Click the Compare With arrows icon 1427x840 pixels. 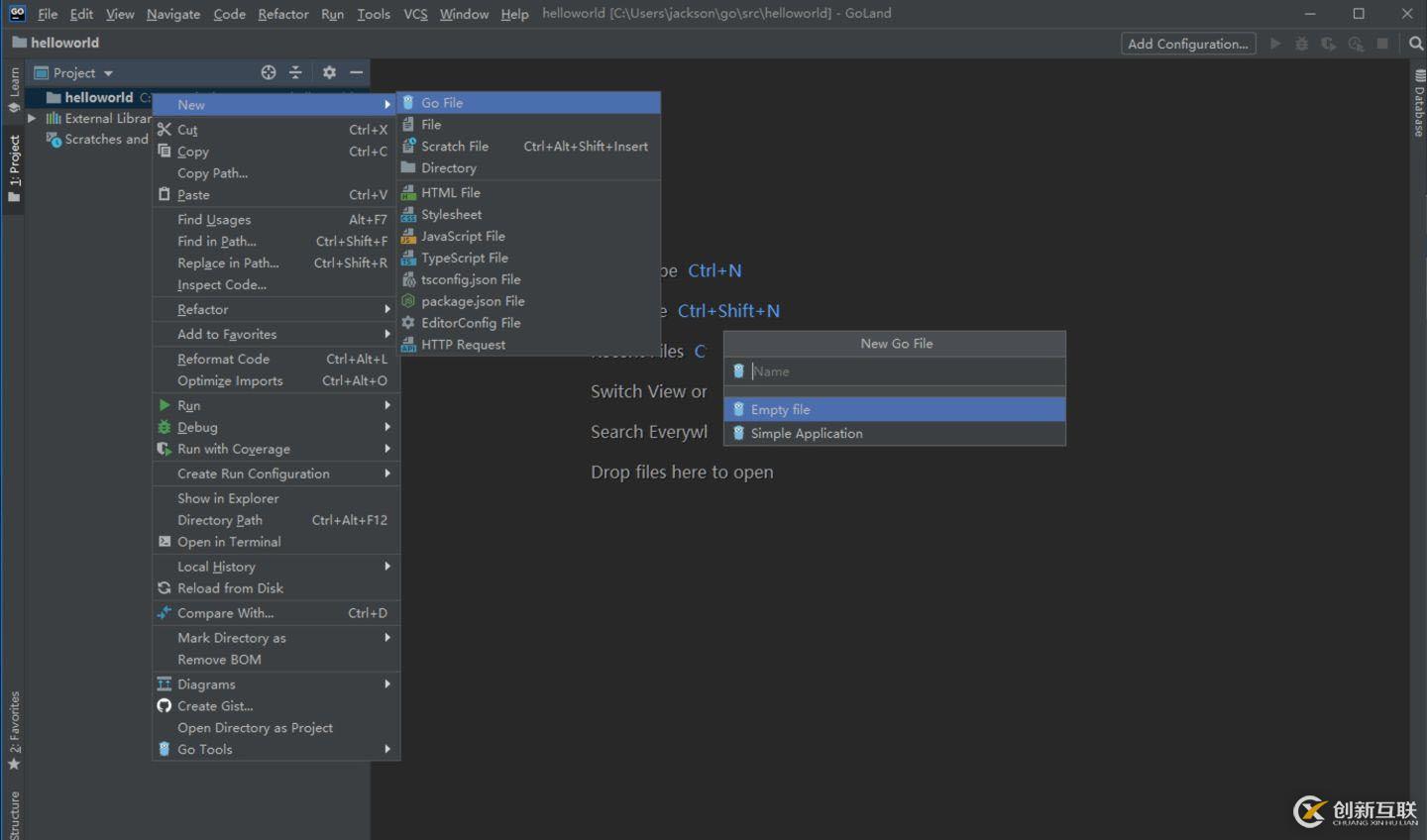click(x=165, y=613)
